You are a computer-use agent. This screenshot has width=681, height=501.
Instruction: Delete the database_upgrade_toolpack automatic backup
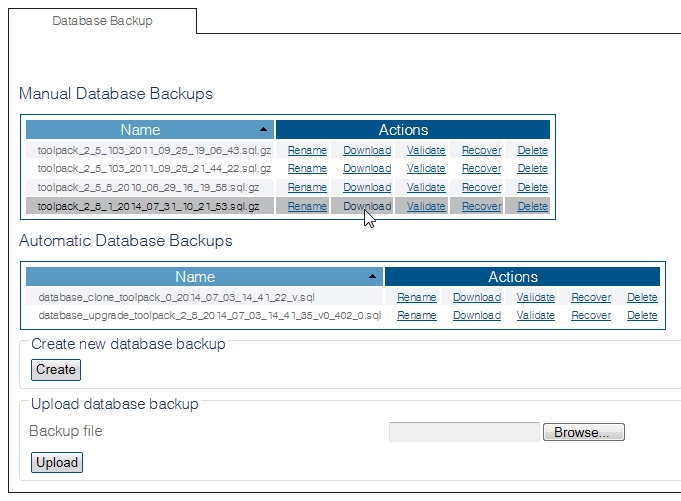pyautogui.click(x=642, y=315)
